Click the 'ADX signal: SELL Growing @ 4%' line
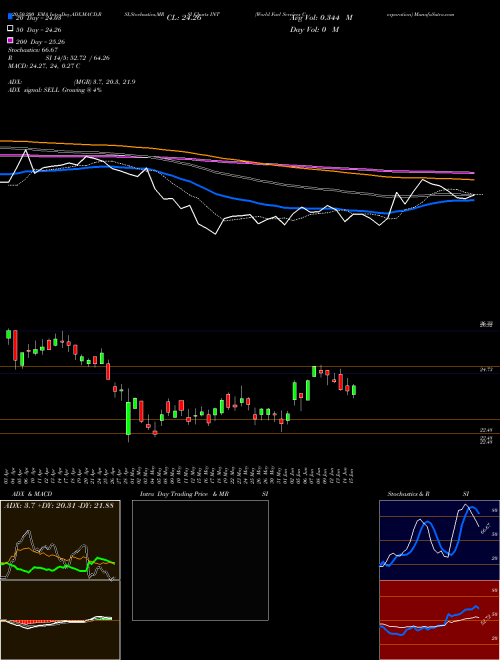The height and width of the screenshot is (660, 500). 55,90
